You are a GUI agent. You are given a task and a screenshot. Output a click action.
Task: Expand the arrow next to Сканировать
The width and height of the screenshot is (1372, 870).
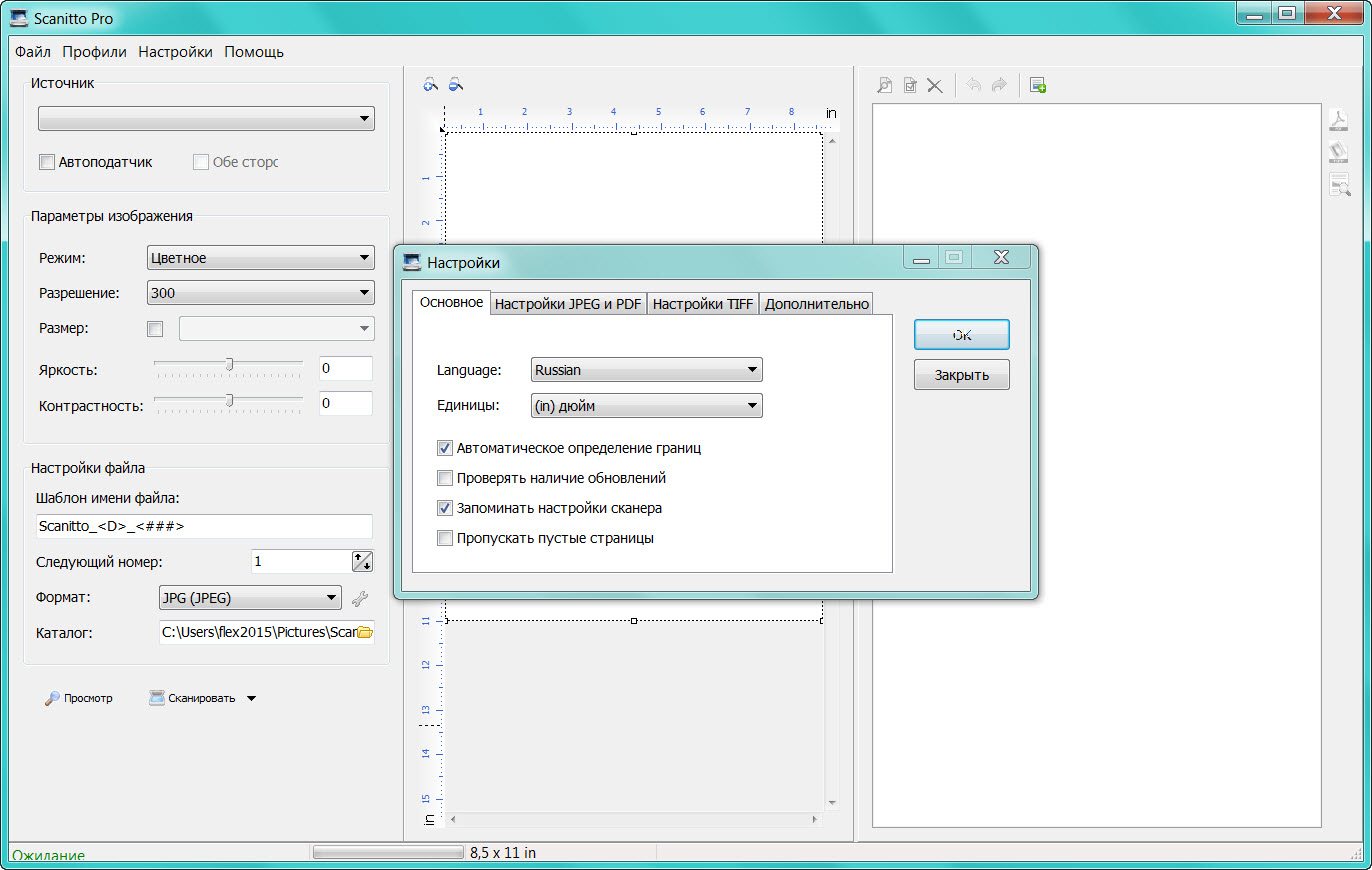click(252, 699)
